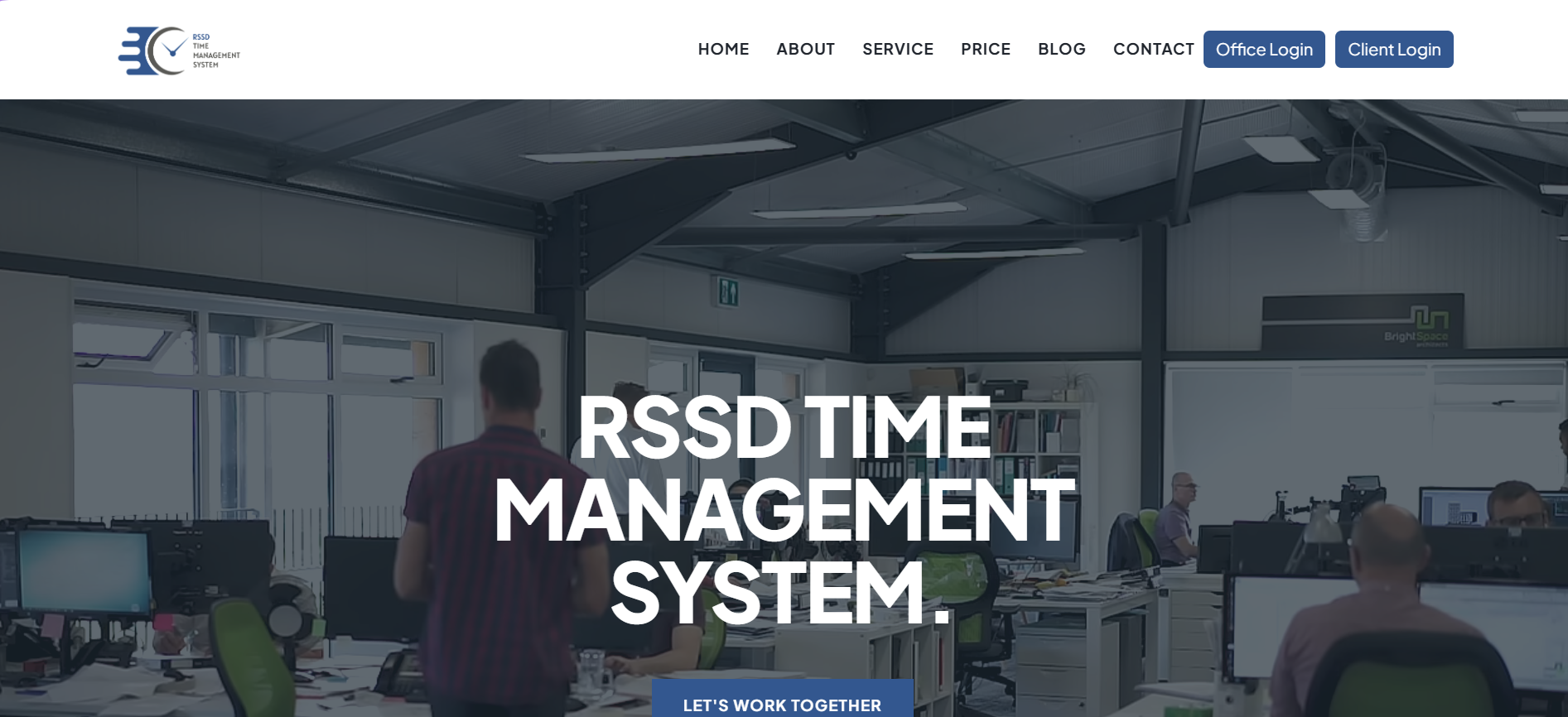Click the LET'S WORK TOGETHER button
The image size is (1568, 717).
(x=782, y=702)
